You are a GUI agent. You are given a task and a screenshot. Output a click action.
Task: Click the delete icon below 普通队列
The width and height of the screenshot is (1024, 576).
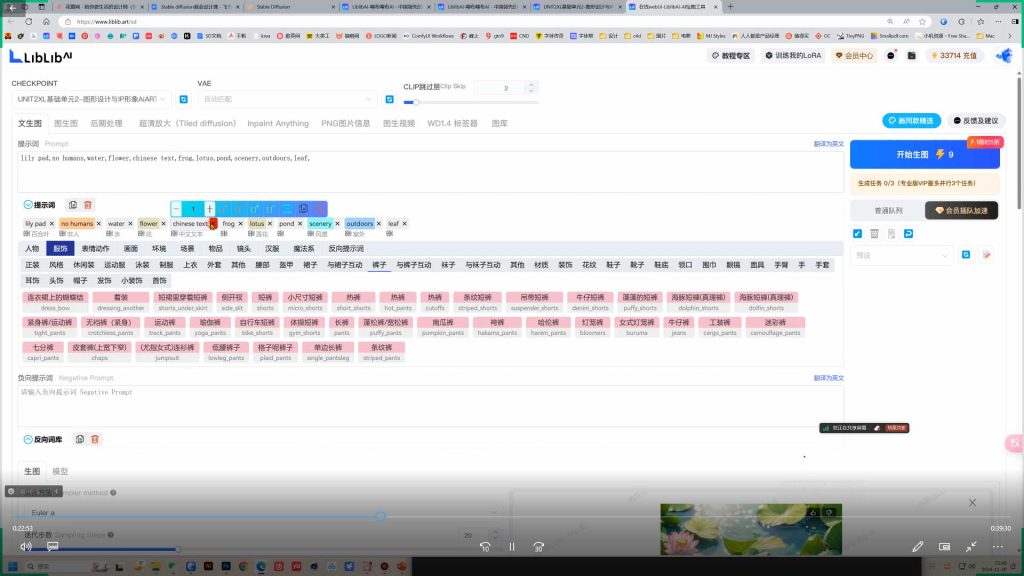873,232
